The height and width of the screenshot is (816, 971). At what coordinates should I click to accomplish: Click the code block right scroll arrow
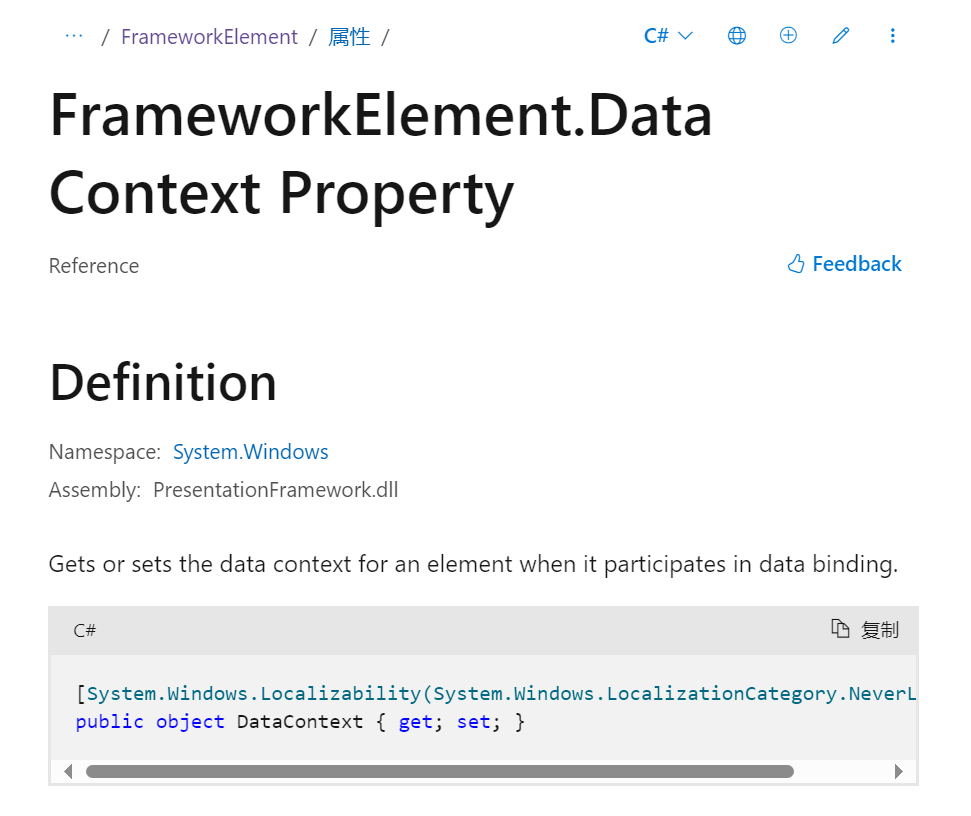tap(899, 771)
